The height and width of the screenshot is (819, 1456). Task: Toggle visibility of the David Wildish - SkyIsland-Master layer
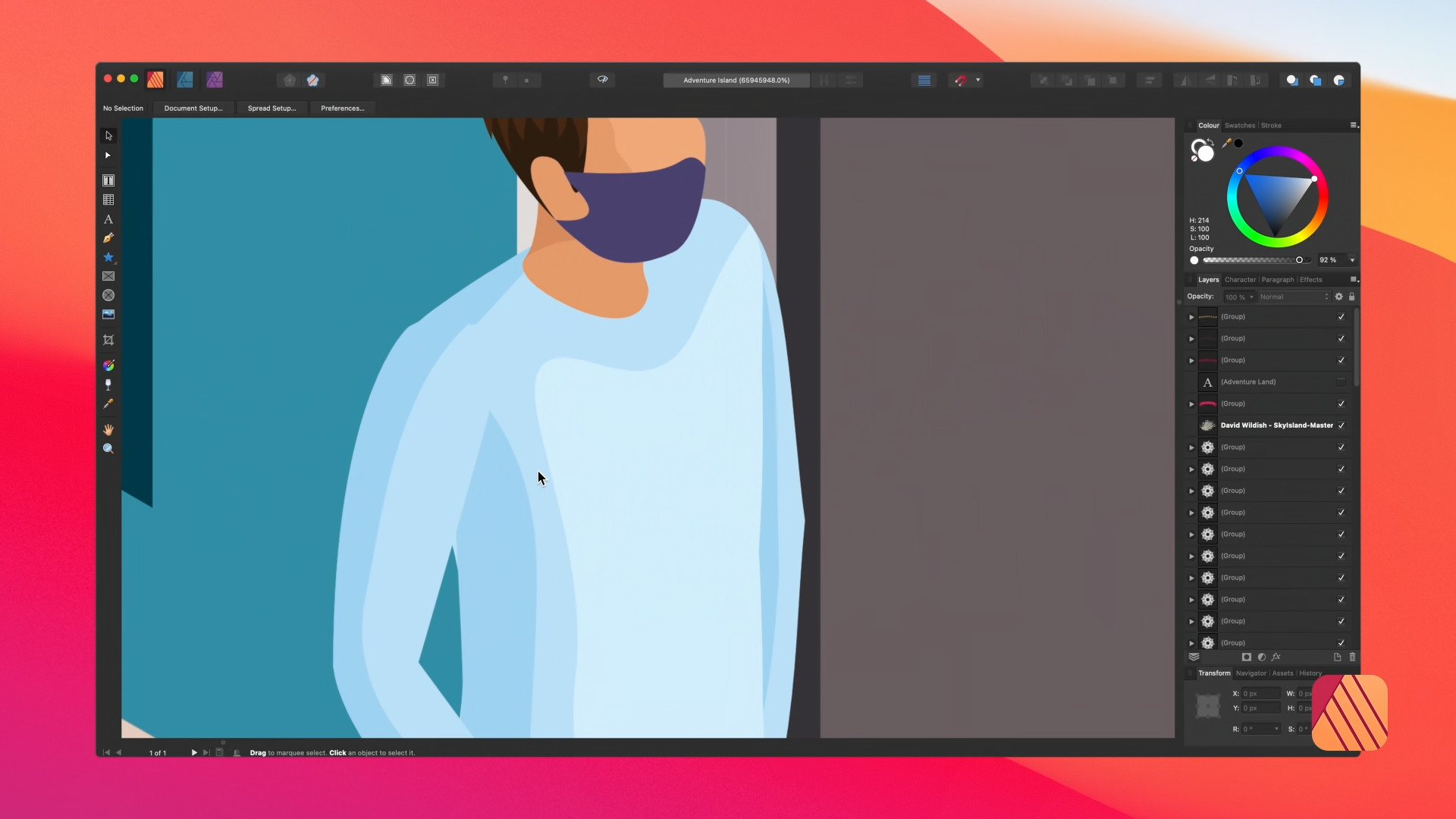click(1341, 425)
